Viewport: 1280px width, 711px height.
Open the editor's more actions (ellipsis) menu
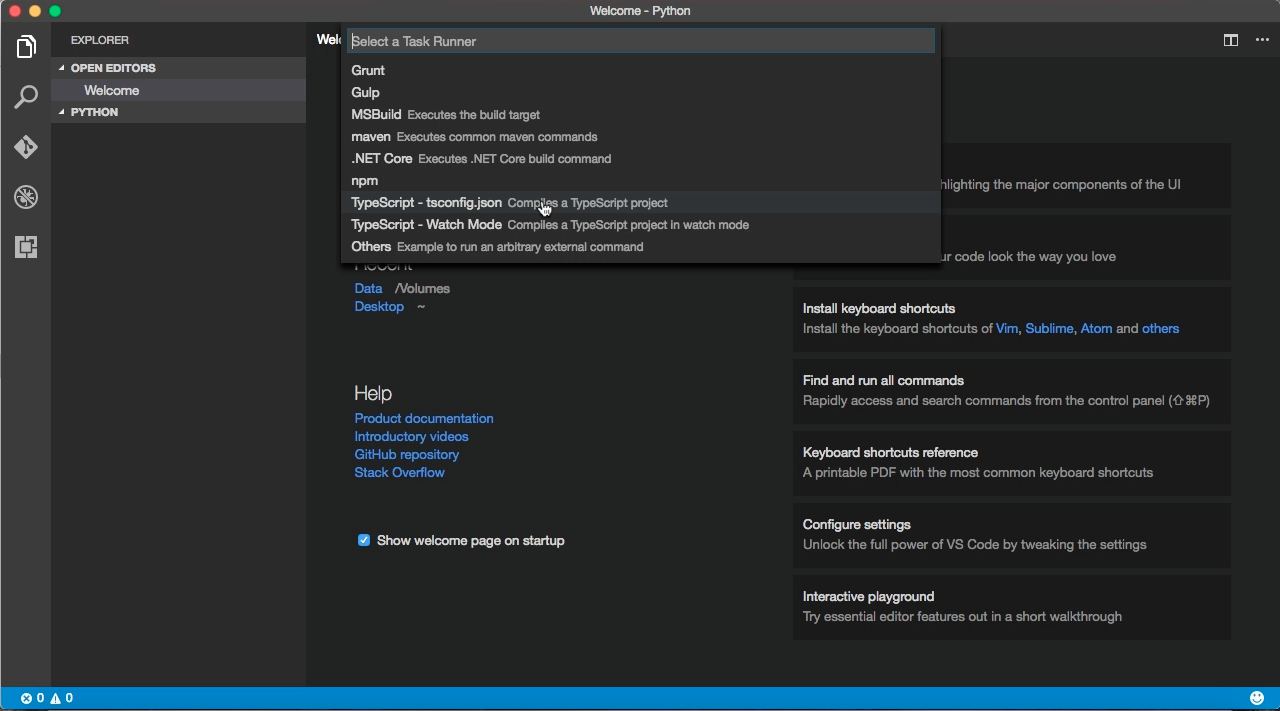1261,40
